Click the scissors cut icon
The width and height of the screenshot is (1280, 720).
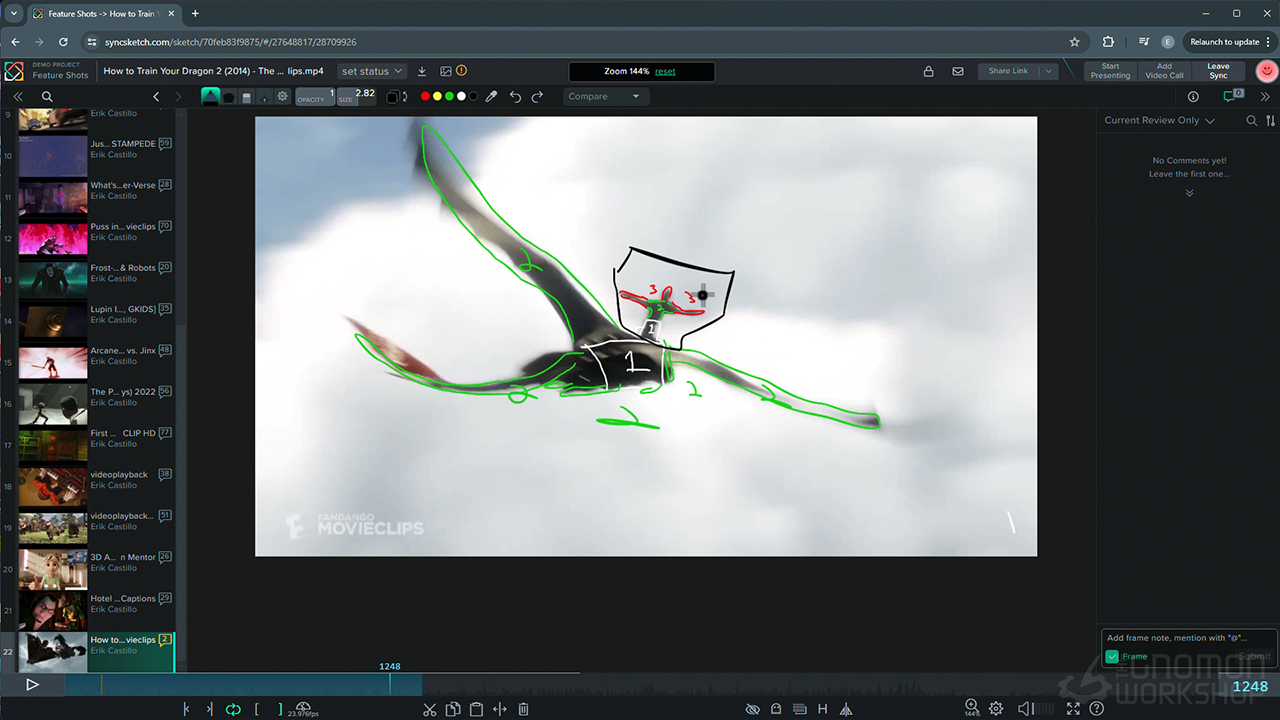click(x=429, y=709)
